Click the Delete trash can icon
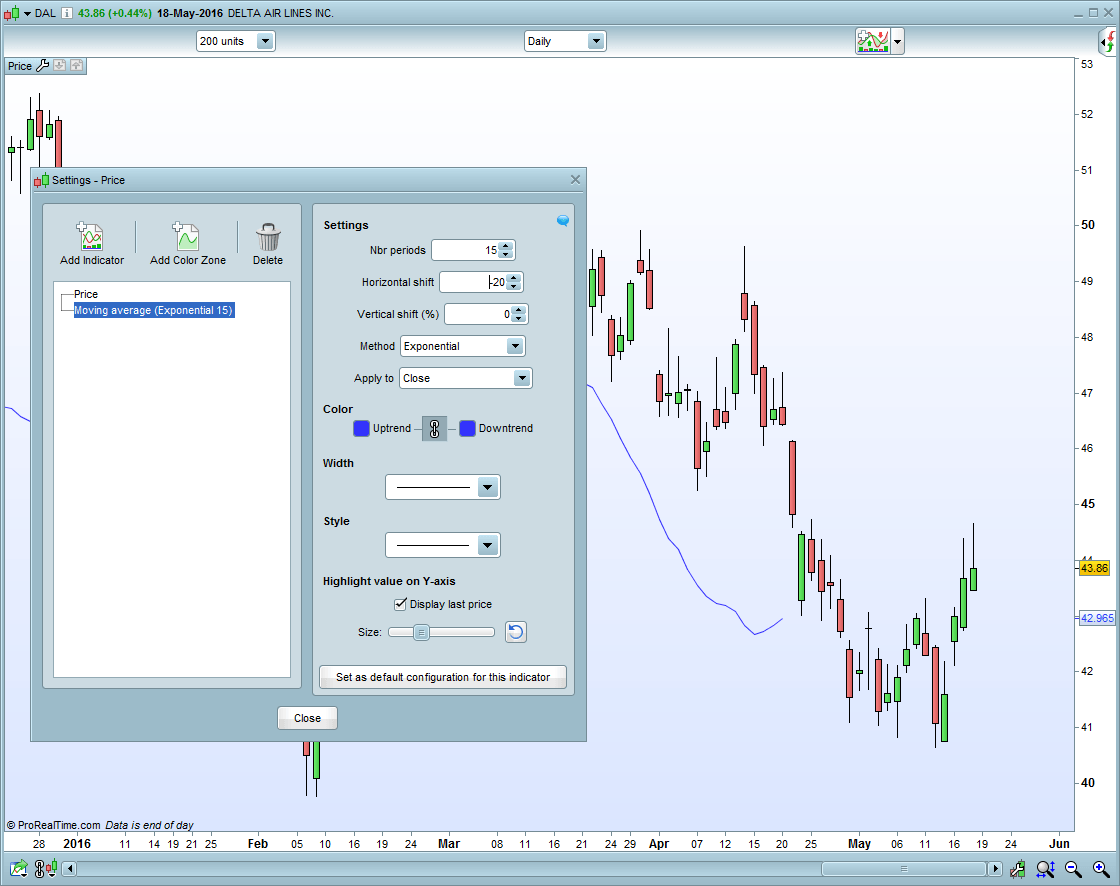Screen dimensions: 1120x886 [x=268, y=237]
